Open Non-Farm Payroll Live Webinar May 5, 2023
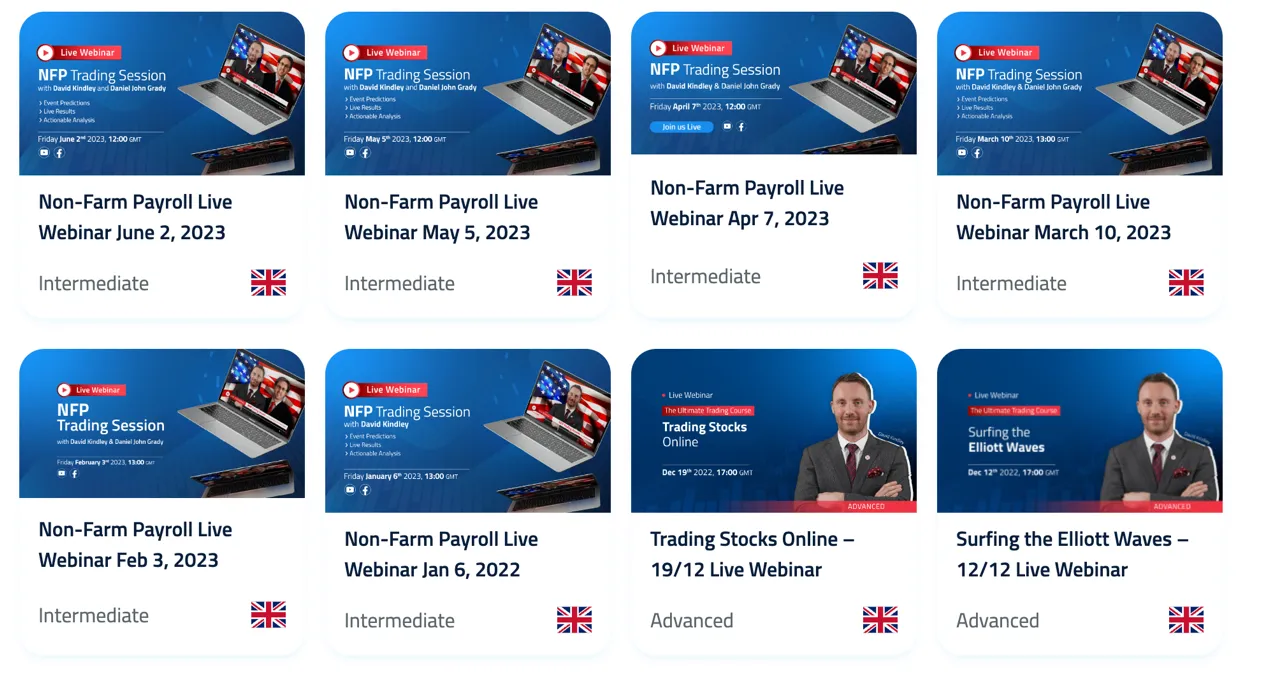This screenshot has height=685, width=1270. coord(441,217)
